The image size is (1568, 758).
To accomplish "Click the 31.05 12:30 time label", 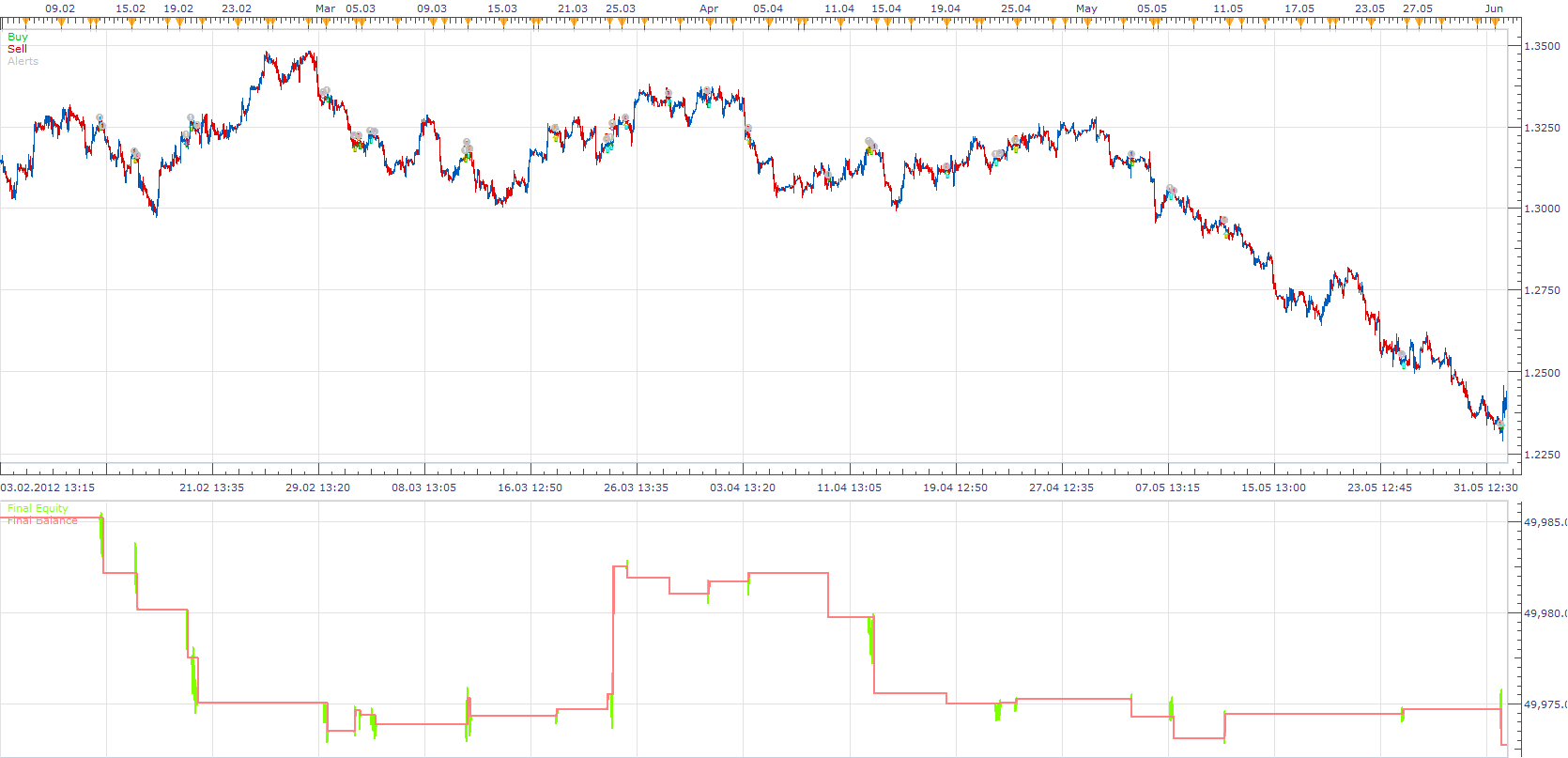I will click(1486, 487).
